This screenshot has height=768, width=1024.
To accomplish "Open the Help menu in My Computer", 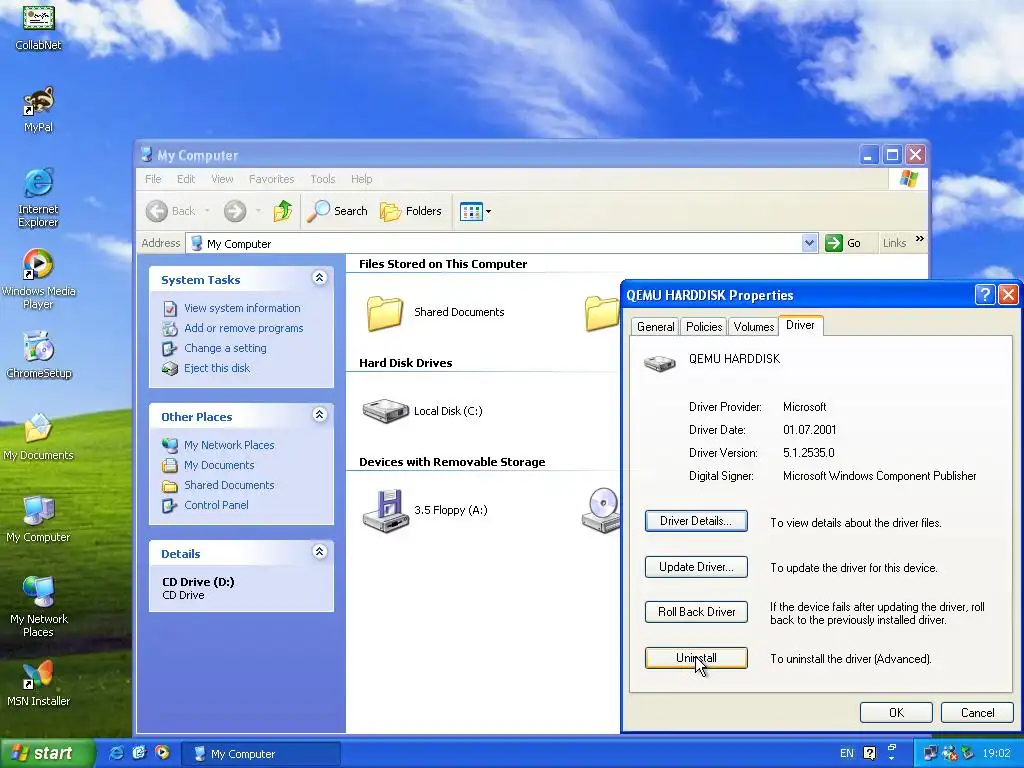I will (x=361, y=179).
